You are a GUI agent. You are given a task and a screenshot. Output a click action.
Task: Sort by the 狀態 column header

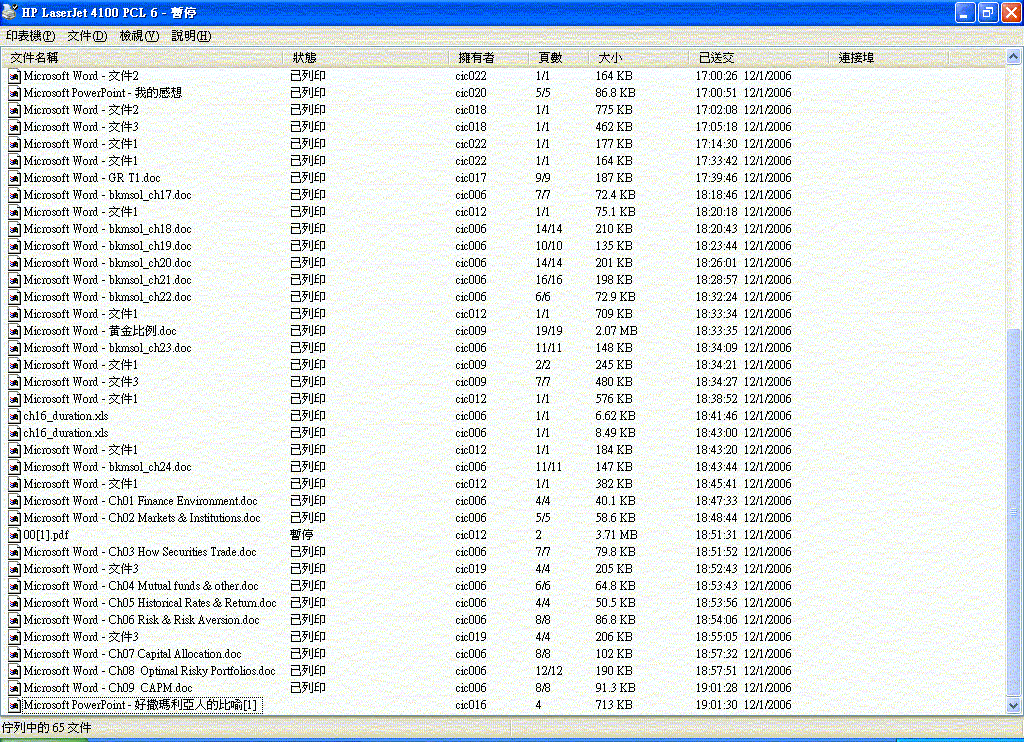(x=366, y=57)
